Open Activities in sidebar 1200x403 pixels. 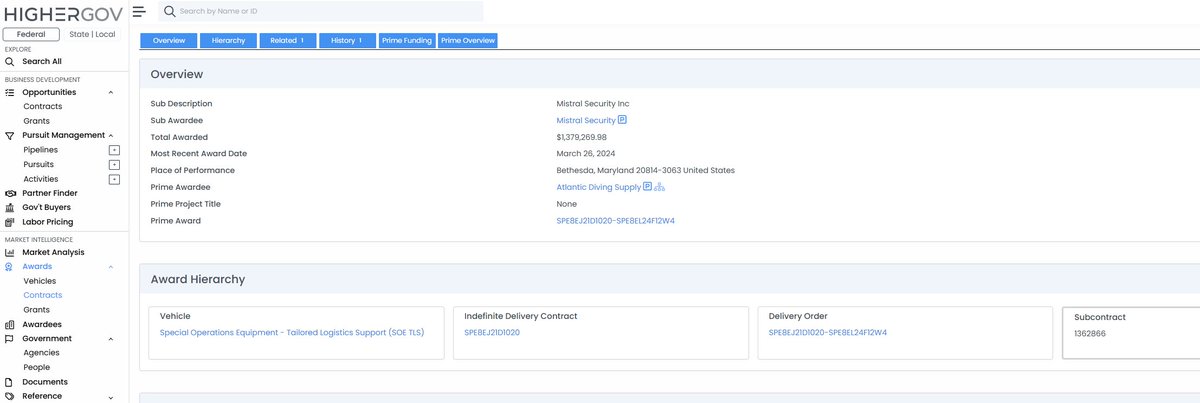[x=40, y=179]
